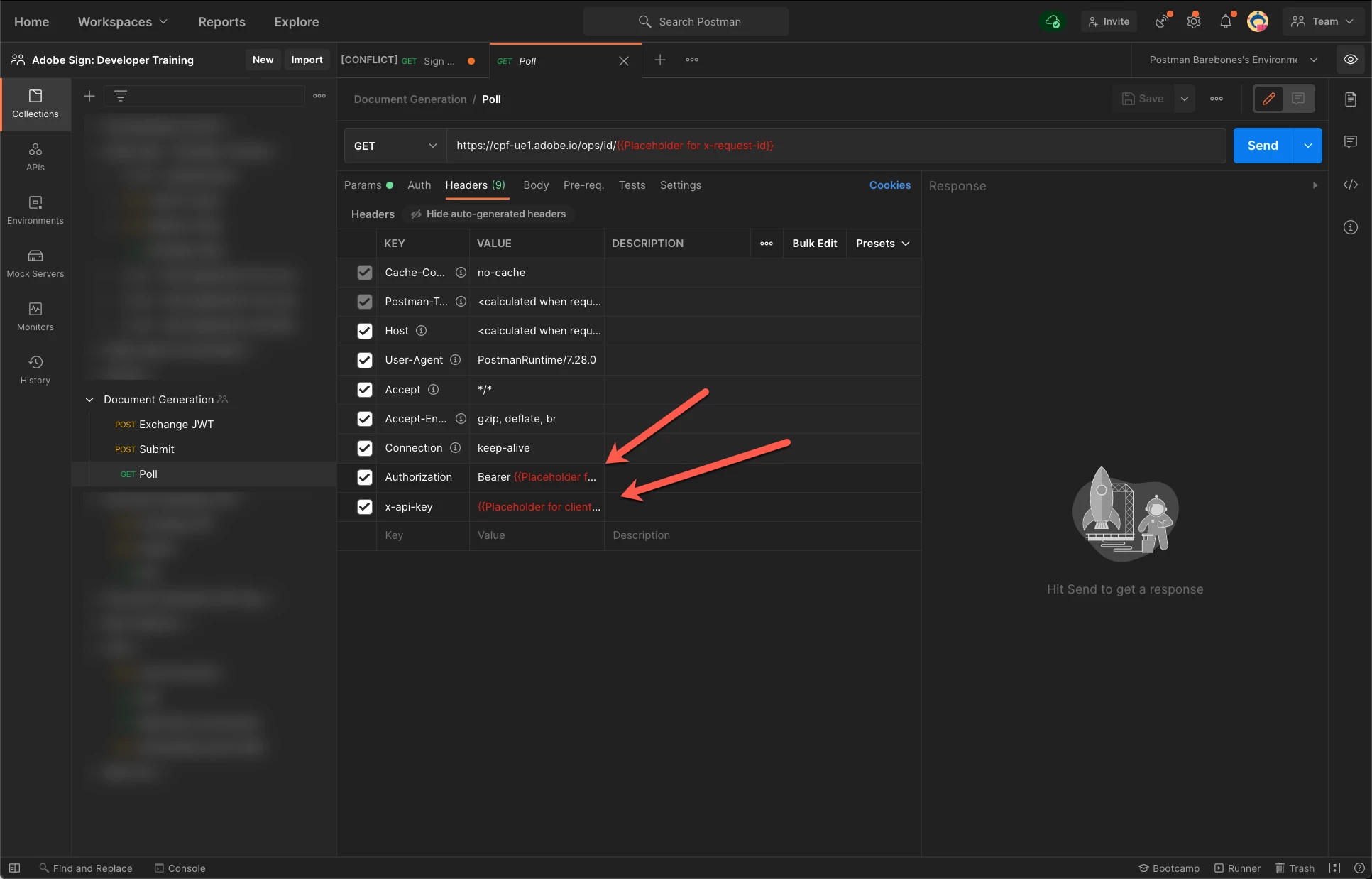
Task: Switch to edit mode pencil icon
Action: tap(1269, 99)
